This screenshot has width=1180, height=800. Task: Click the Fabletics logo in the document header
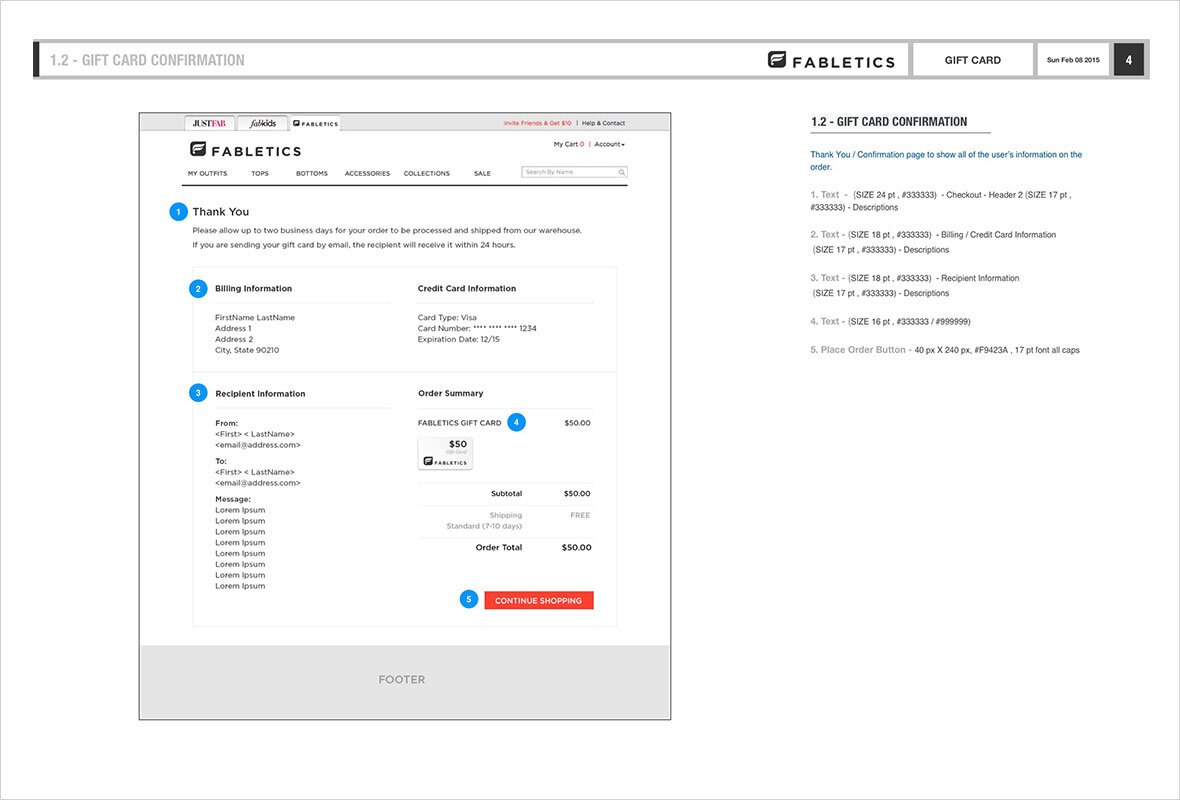point(832,60)
